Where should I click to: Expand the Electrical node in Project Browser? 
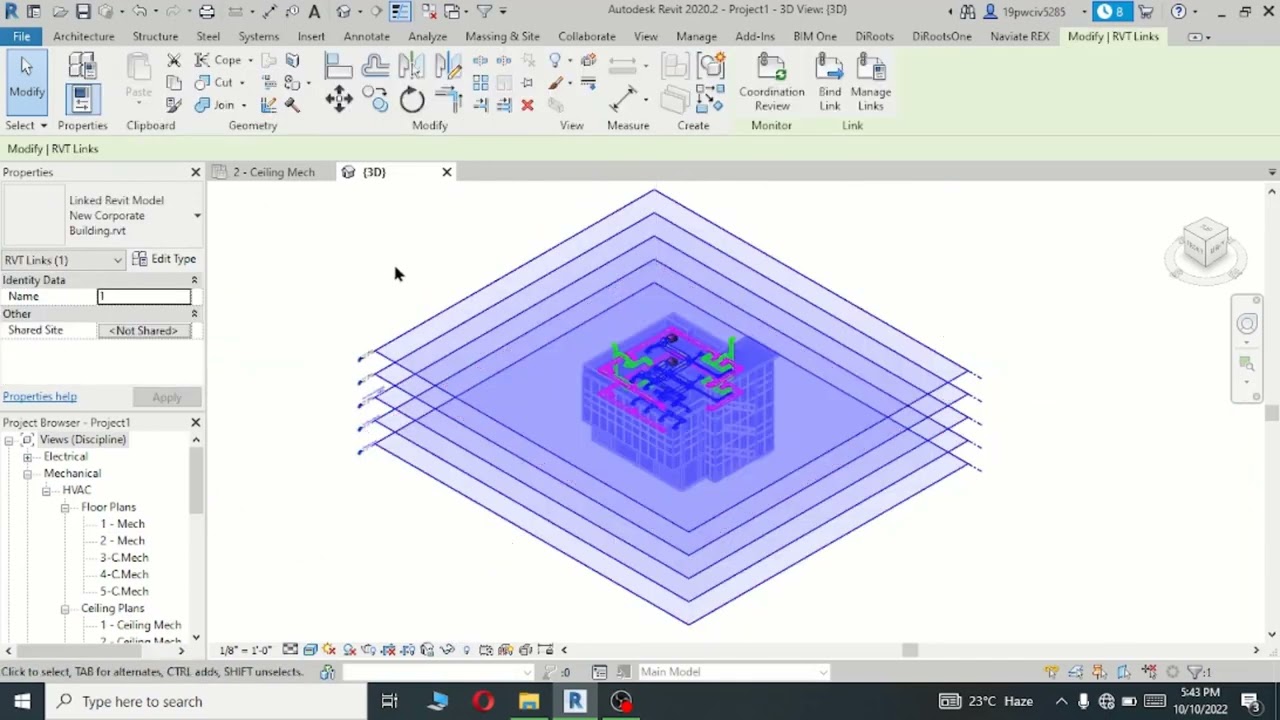(28, 457)
